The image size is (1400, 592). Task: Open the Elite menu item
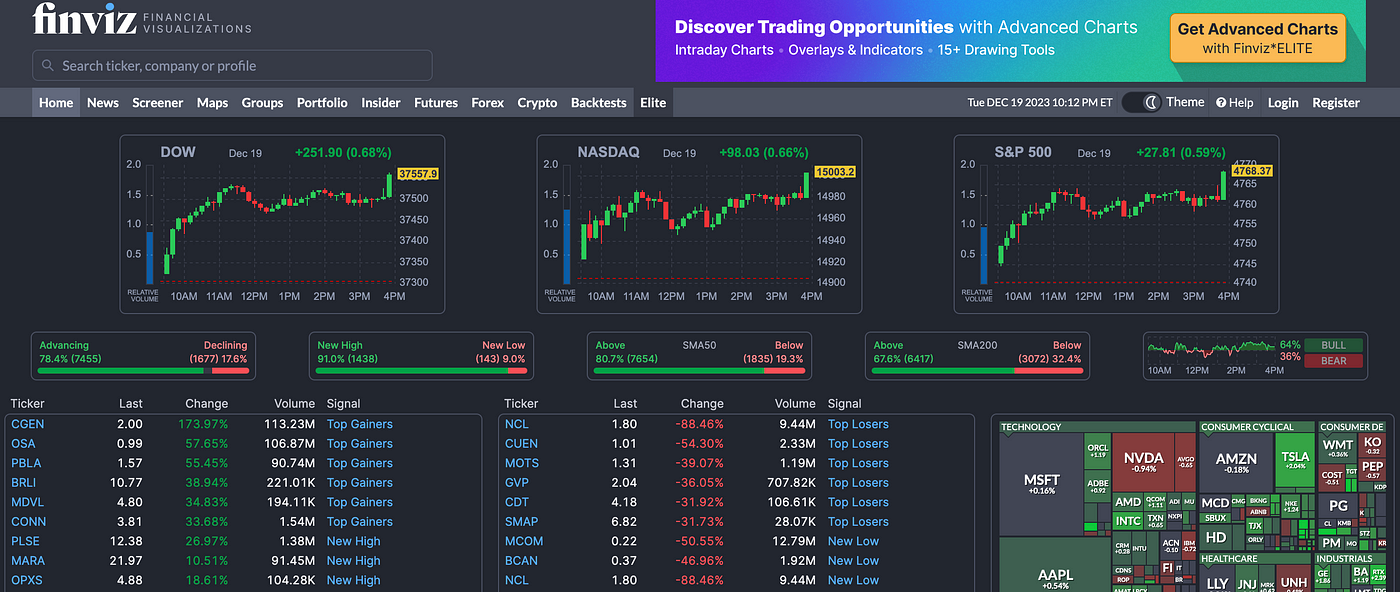(653, 102)
